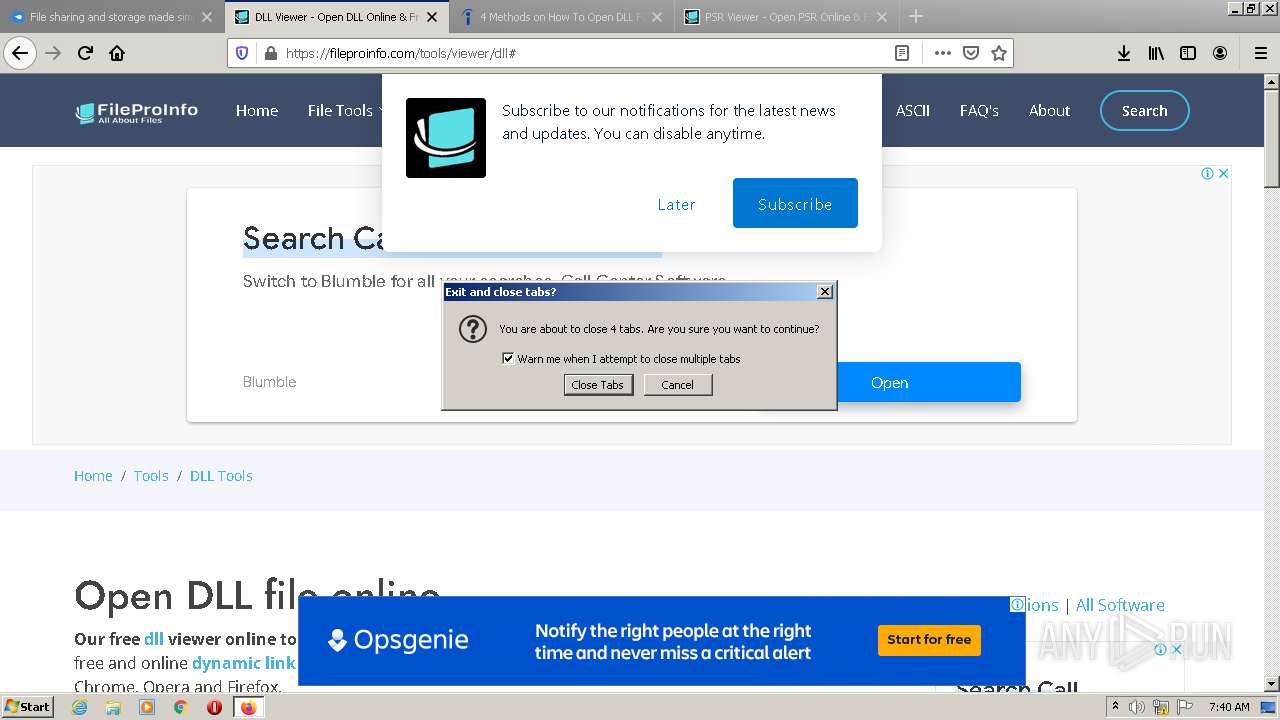Go back with the browser back arrow
Screen dimensions: 1280x720
click(x=19, y=53)
